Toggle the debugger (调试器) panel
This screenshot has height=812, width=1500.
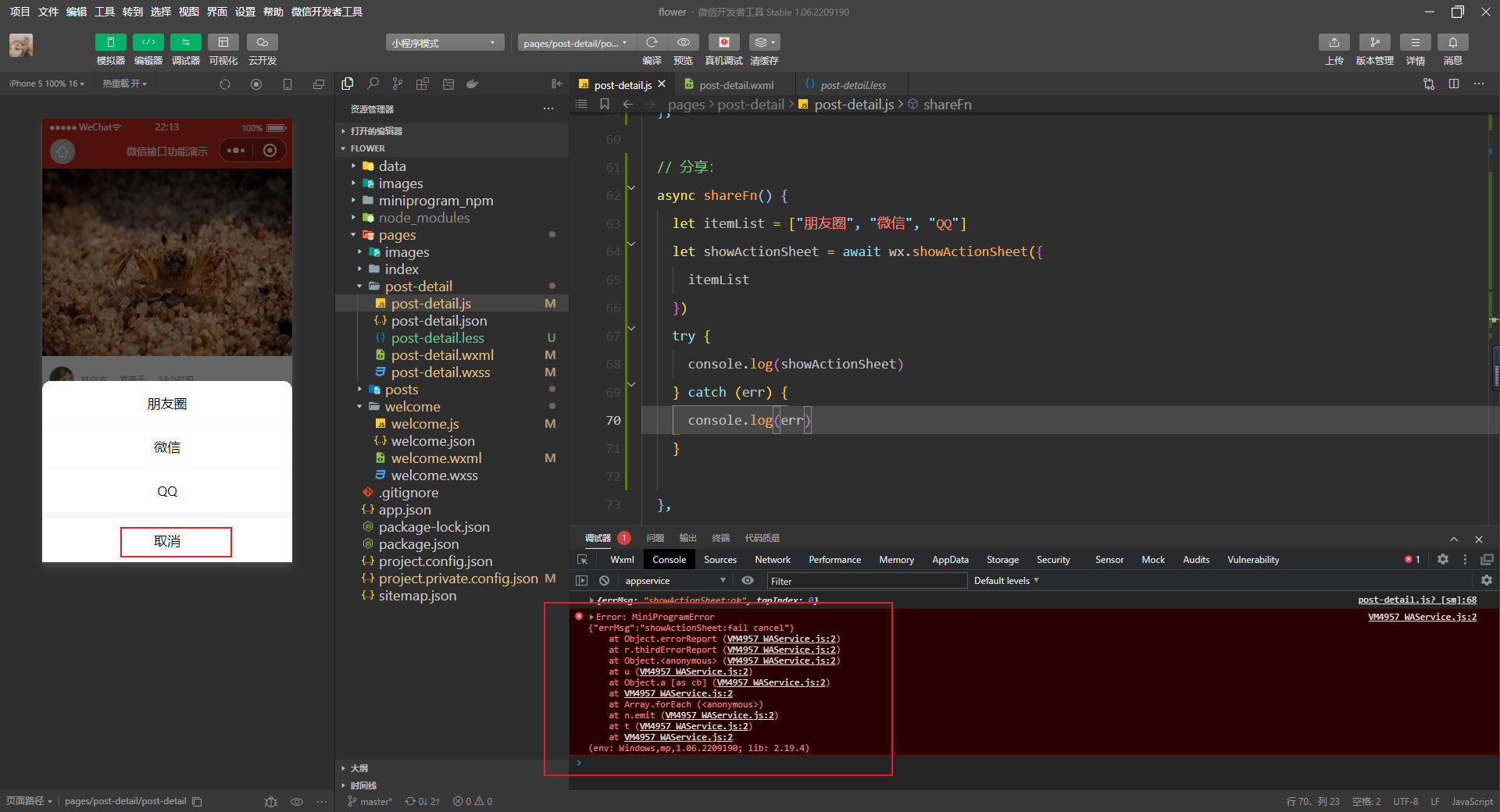pyautogui.click(x=185, y=42)
